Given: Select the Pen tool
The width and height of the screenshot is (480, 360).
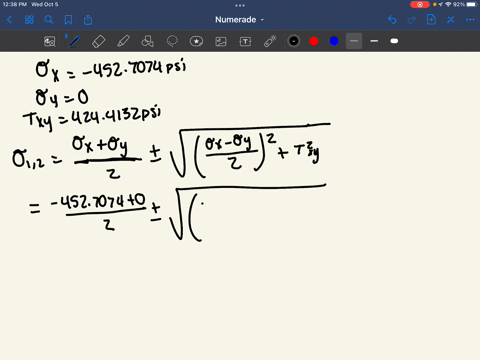Looking at the screenshot, I should (74, 41).
